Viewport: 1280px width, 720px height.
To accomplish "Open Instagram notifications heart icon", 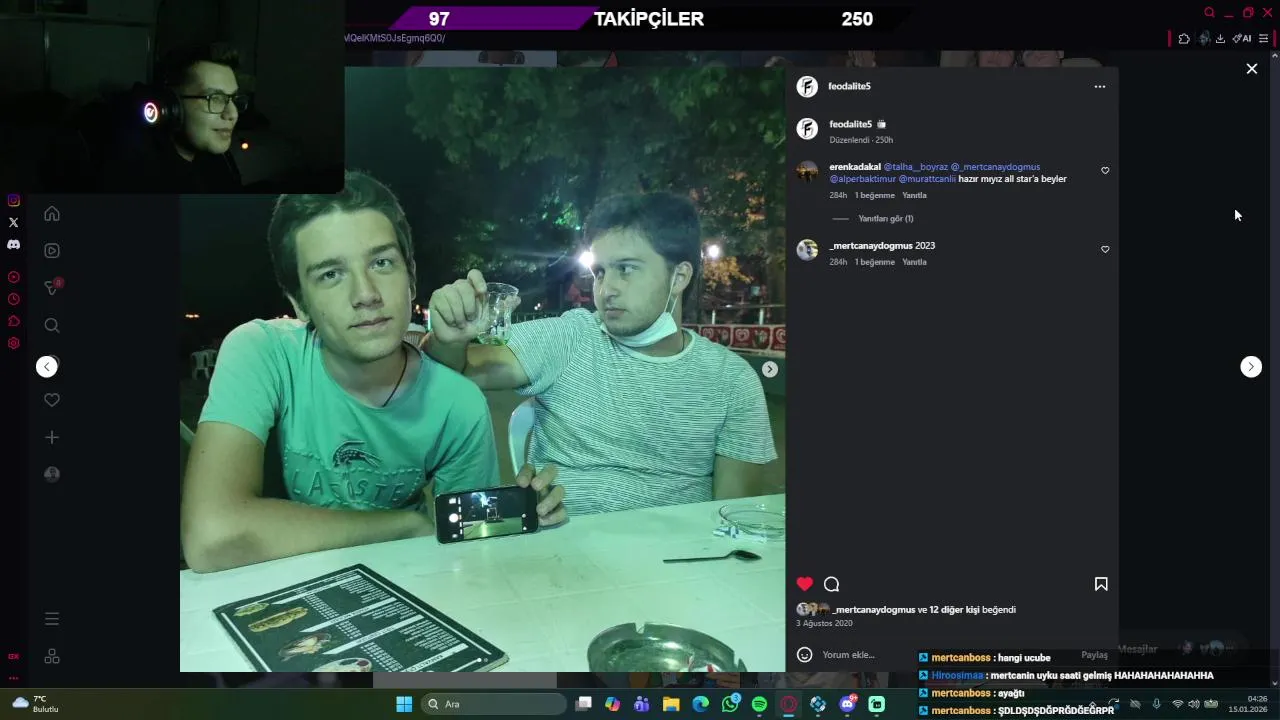I will click(52, 400).
